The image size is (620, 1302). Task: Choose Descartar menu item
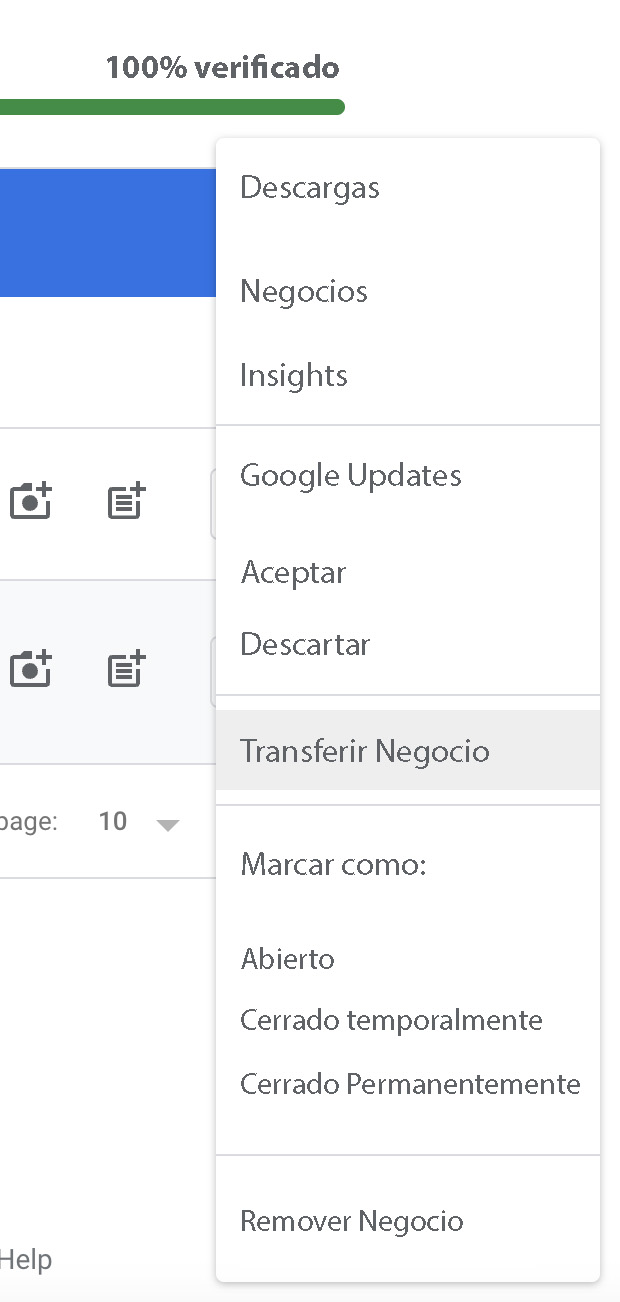click(x=305, y=645)
